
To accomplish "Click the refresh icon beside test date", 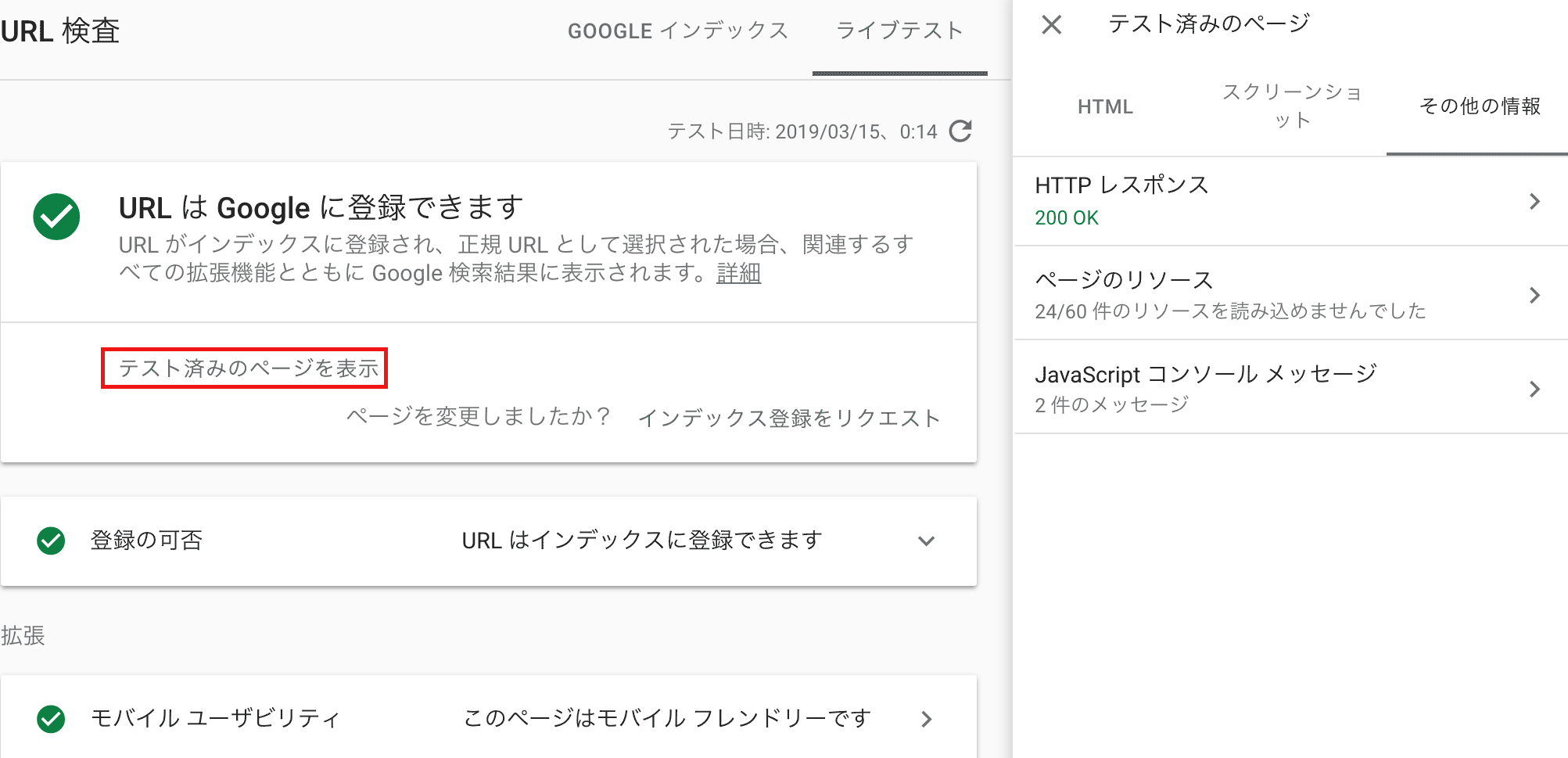I will point(960,131).
